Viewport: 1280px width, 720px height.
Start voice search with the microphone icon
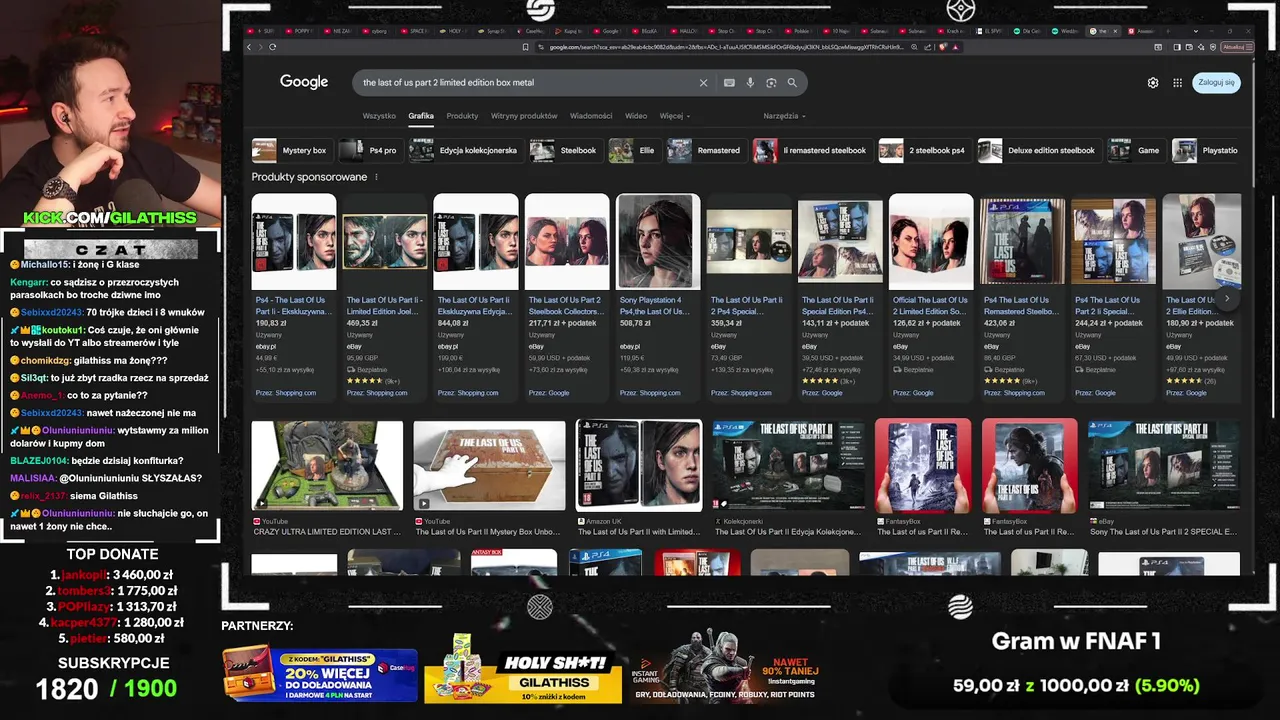[x=750, y=83]
